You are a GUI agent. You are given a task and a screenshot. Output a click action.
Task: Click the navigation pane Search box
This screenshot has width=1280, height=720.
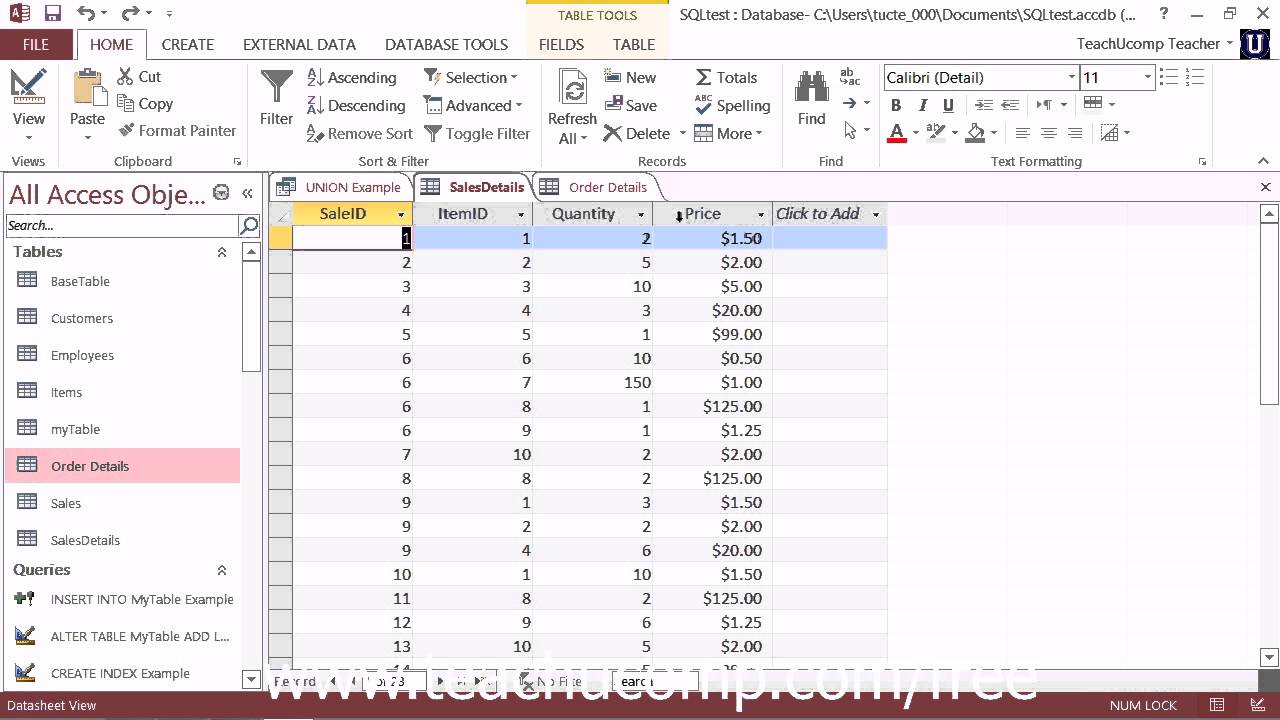pyautogui.click(x=122, y=226)
